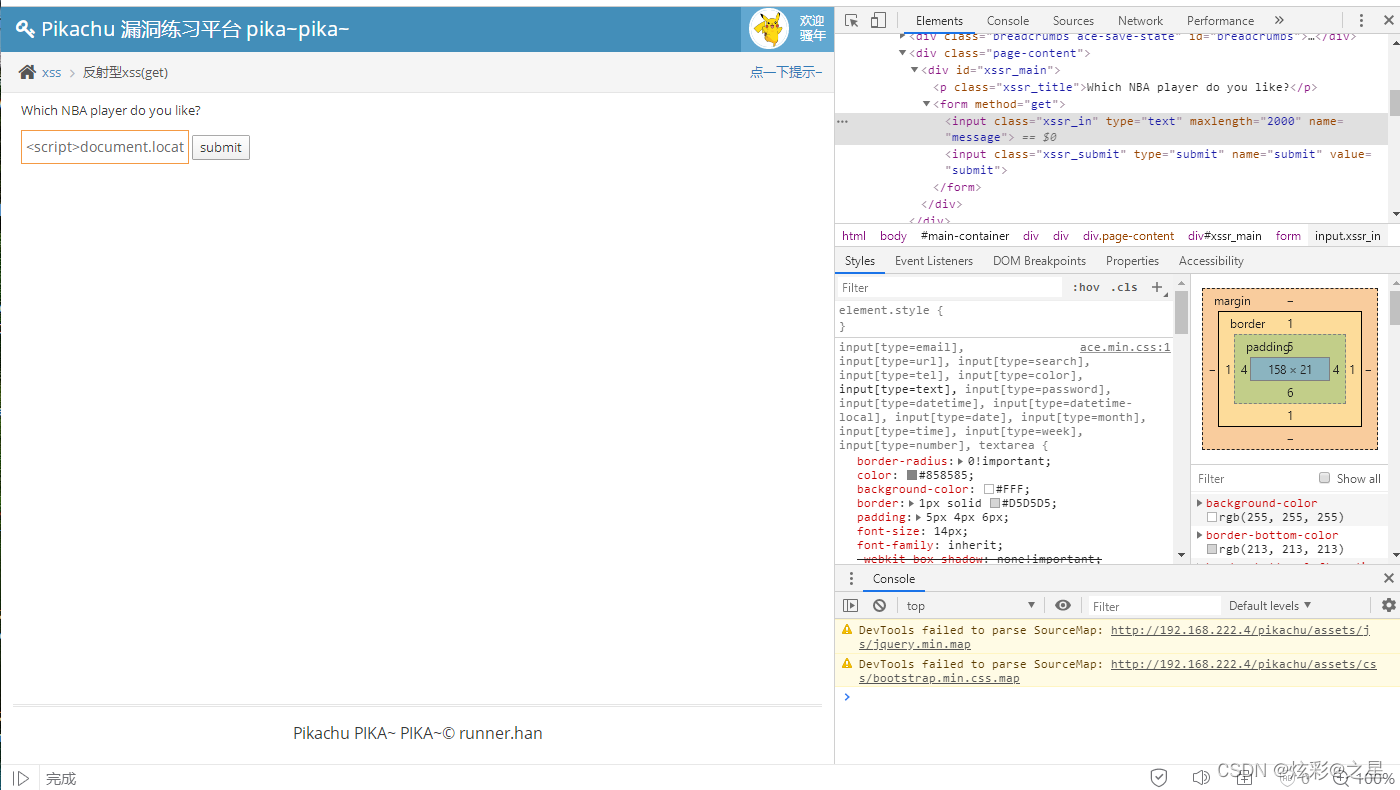Click the NBA player message input field
This screenshot has height=790, width=1400.
coord(105,147)
